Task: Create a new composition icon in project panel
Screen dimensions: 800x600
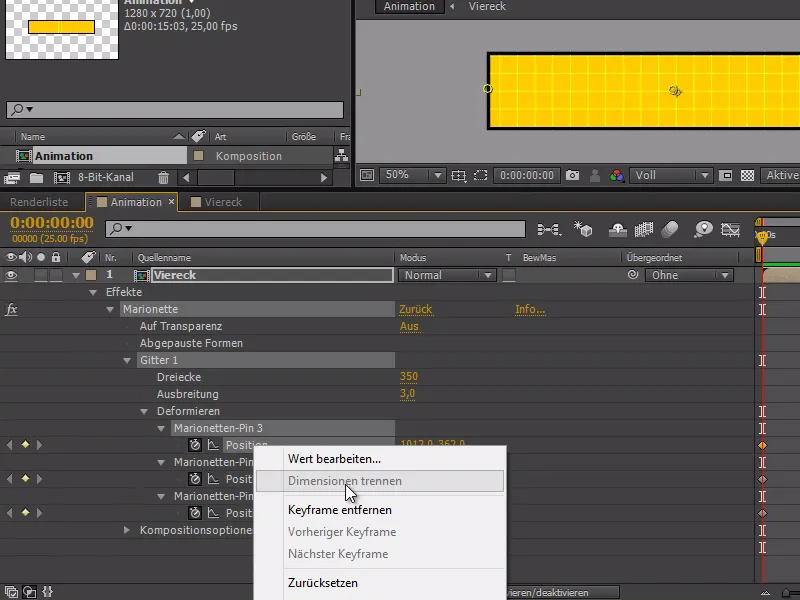Action: point(62,178)
